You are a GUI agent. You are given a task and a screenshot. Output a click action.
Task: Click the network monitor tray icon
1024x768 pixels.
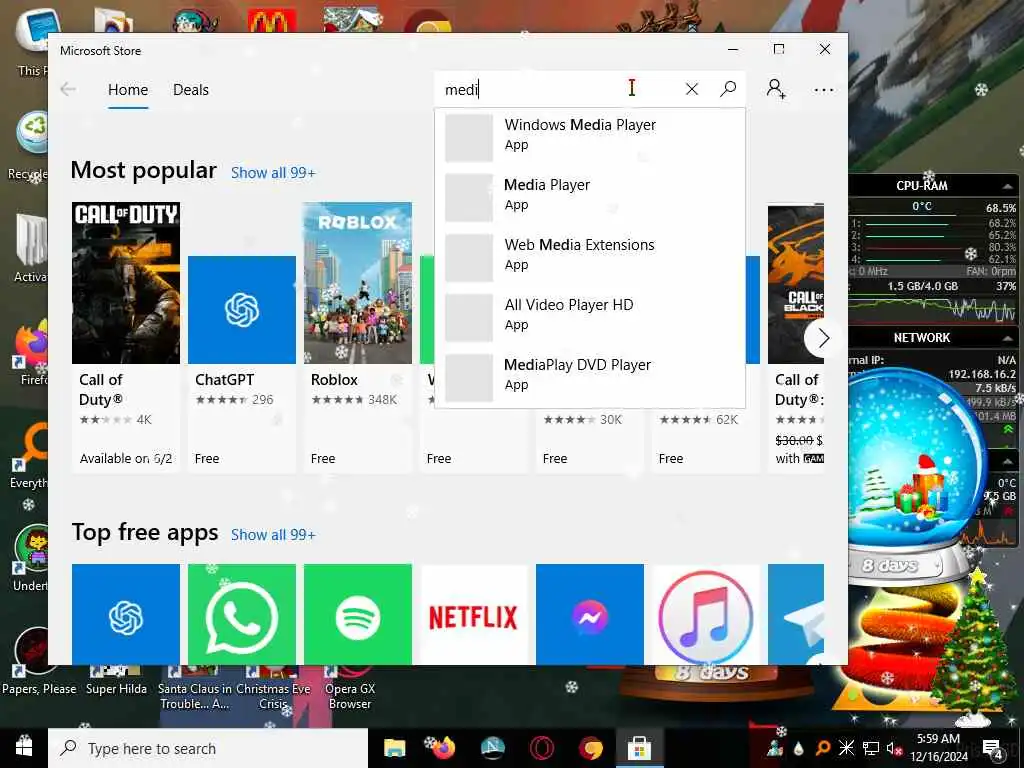click(x=870, y=748)
